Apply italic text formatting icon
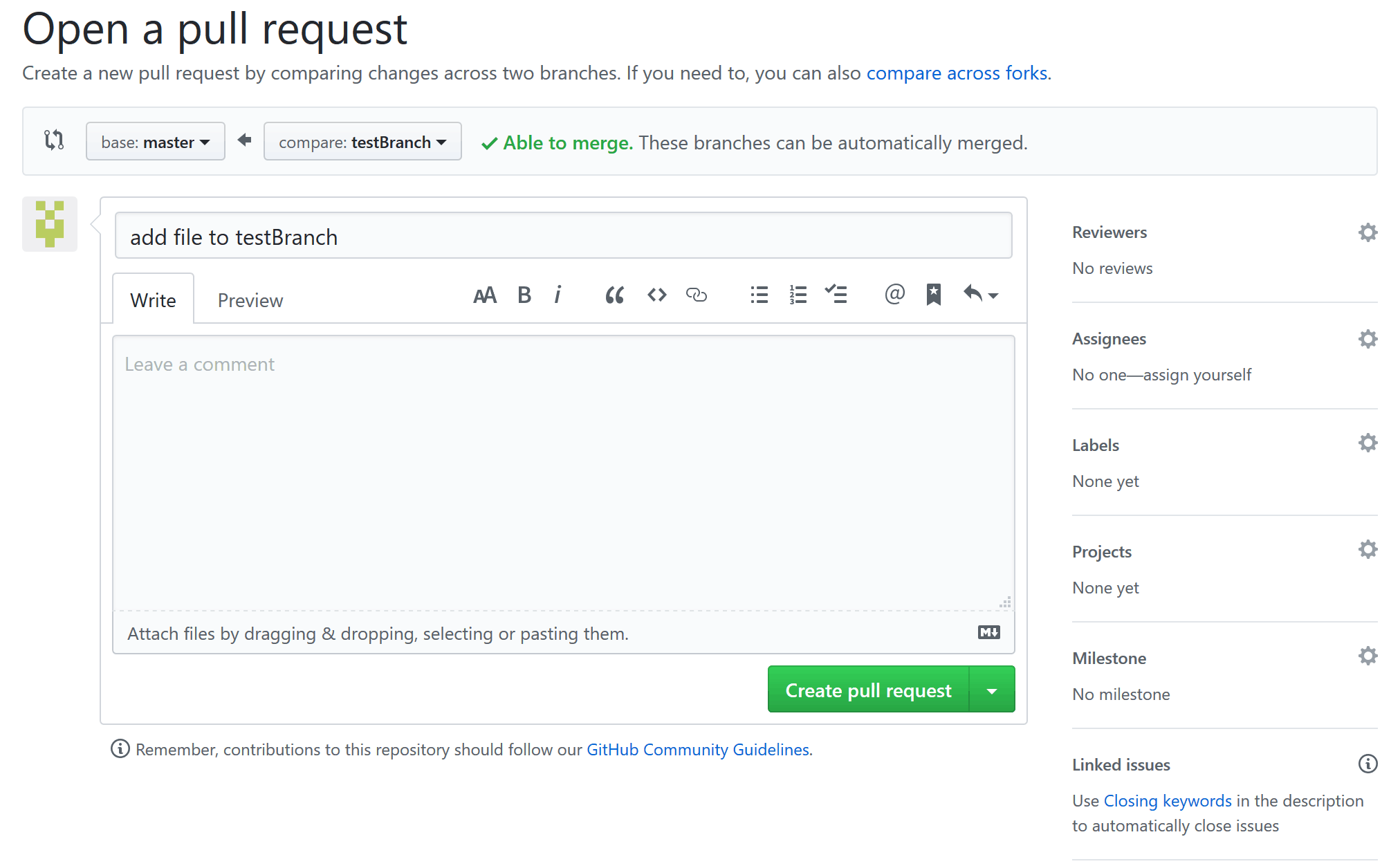The height and width of the screenshot is (866, 1400). pyautogui.click(x=558, y=295)
